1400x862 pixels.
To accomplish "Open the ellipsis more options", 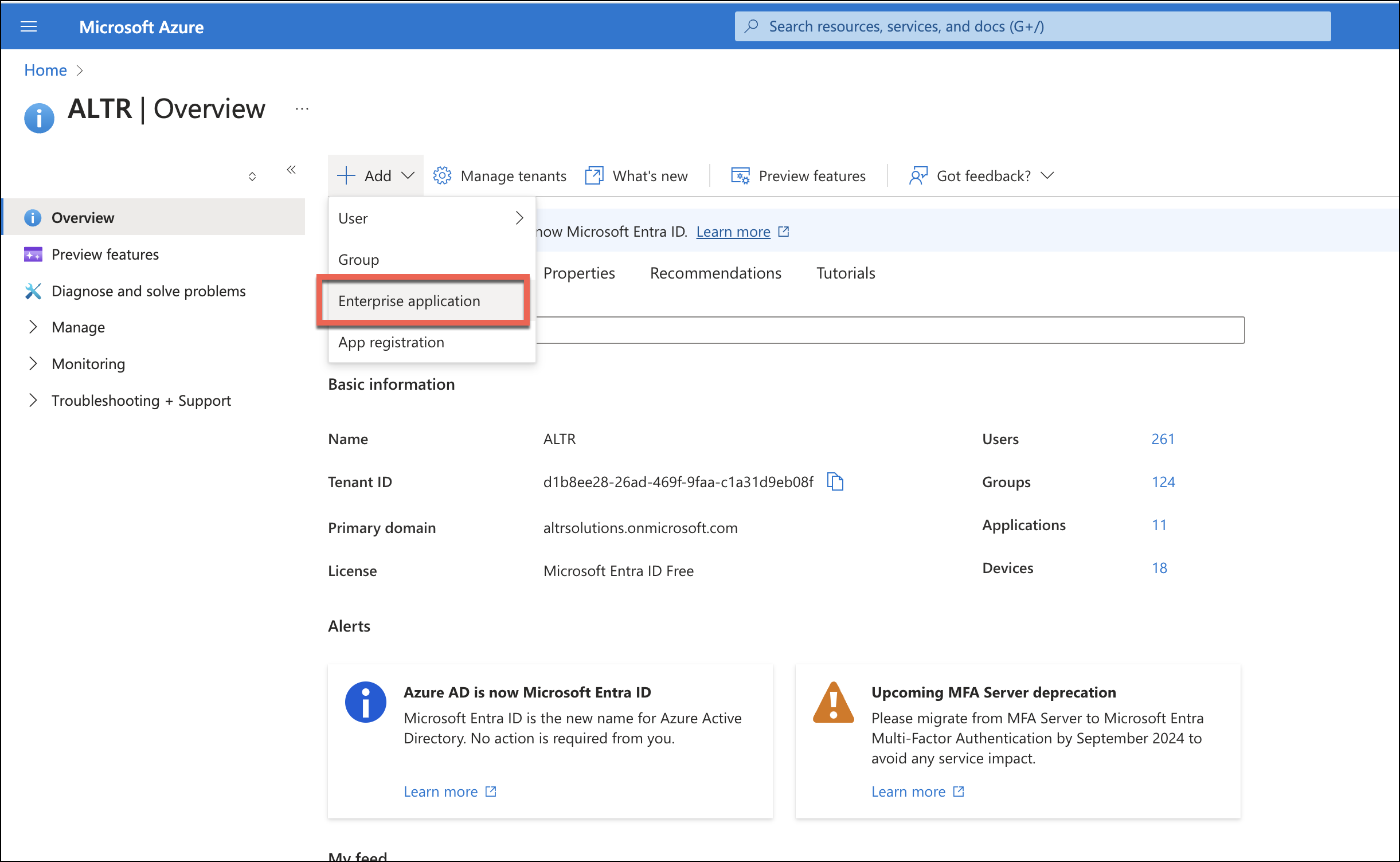I will 302,108.
